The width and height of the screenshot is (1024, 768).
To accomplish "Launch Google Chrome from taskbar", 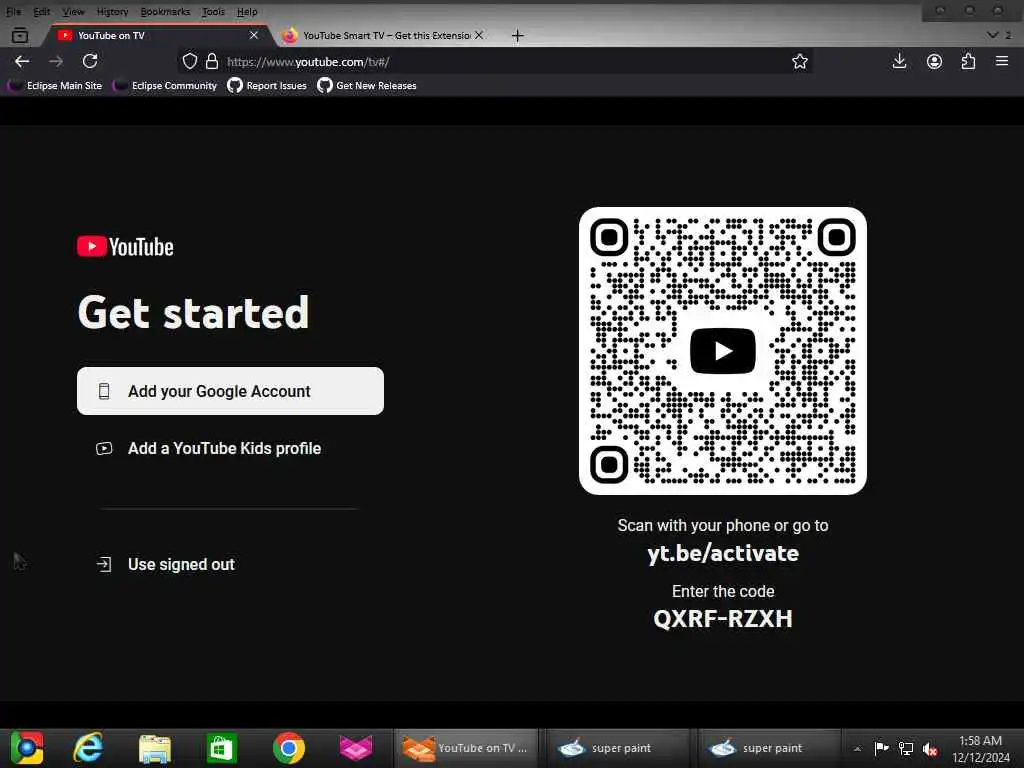I will [289, 748].
